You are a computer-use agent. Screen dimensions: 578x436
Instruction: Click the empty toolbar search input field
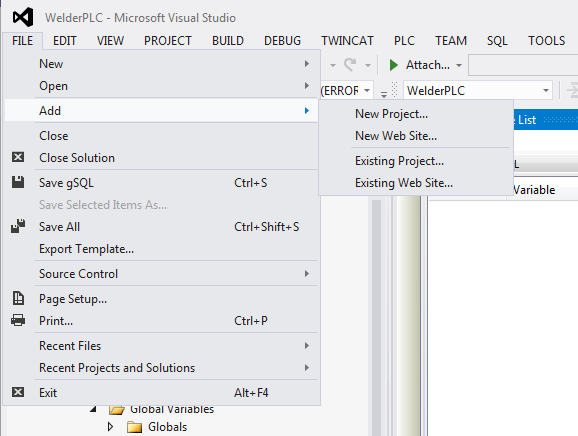coord(523,65)
